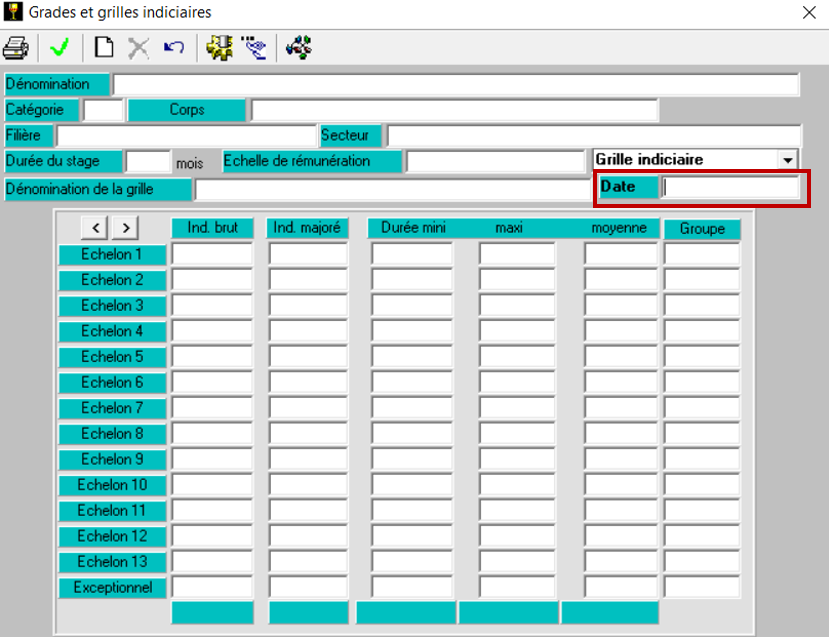Create a new record with the blank page icon
This screenshot has height=637, width=829.
pos(104,47)
